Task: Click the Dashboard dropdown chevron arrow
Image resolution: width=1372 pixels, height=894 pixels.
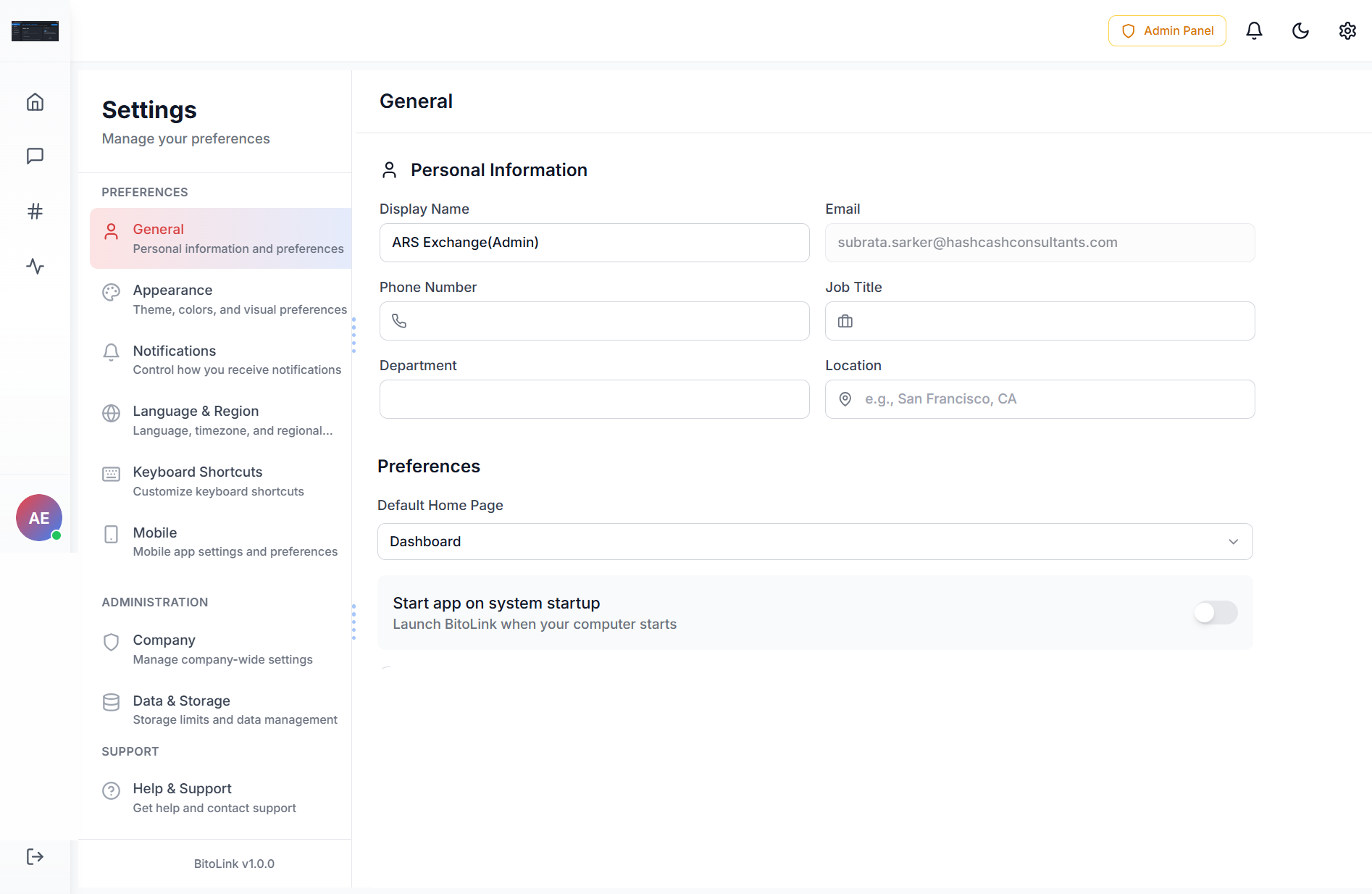Action: (1233, 542)
